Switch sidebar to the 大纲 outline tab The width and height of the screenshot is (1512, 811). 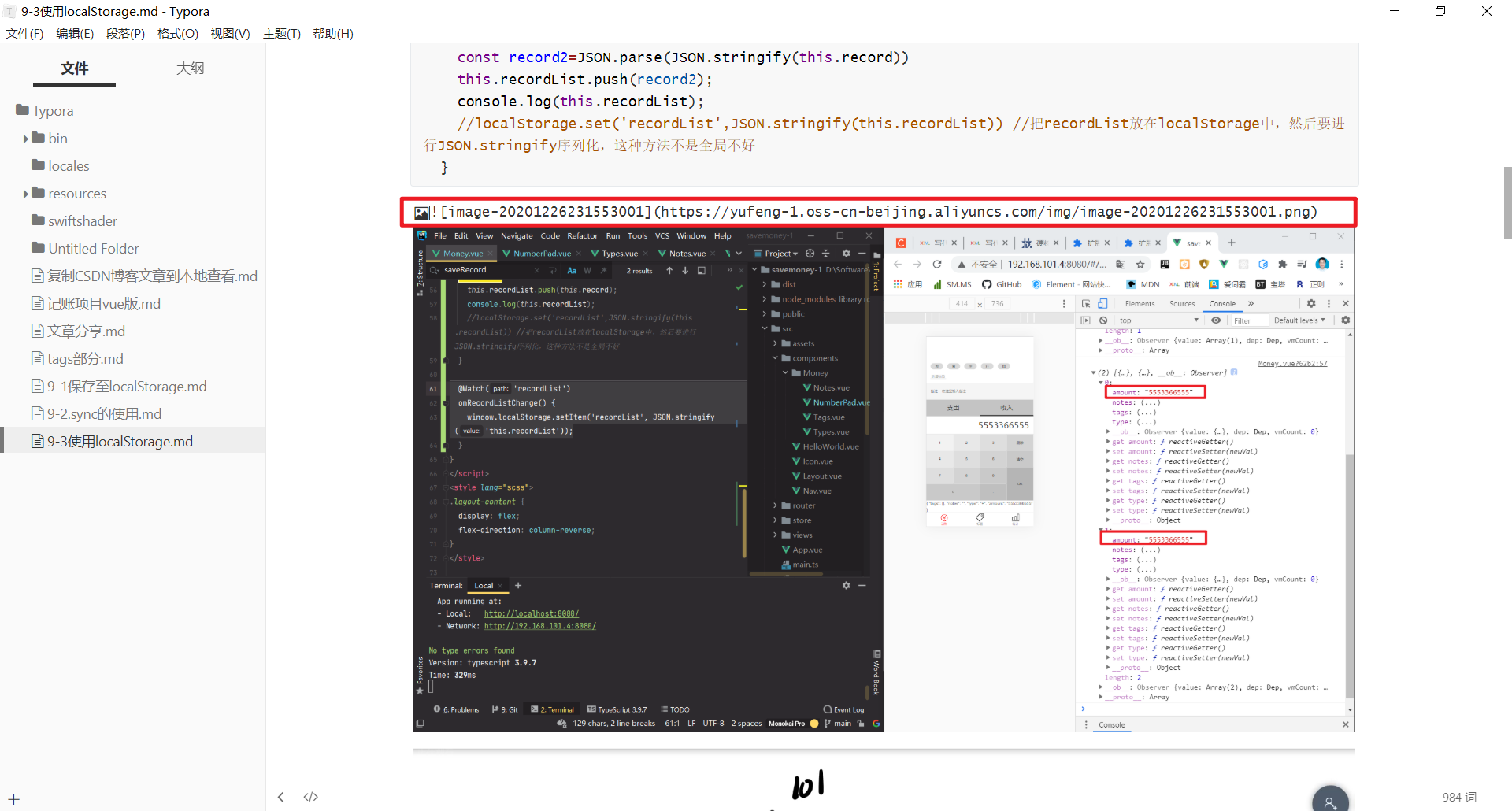[190, 69]
